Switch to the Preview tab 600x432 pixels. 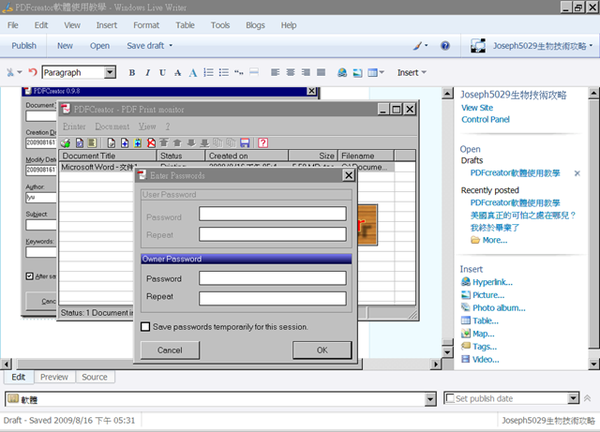pos(54,377)
